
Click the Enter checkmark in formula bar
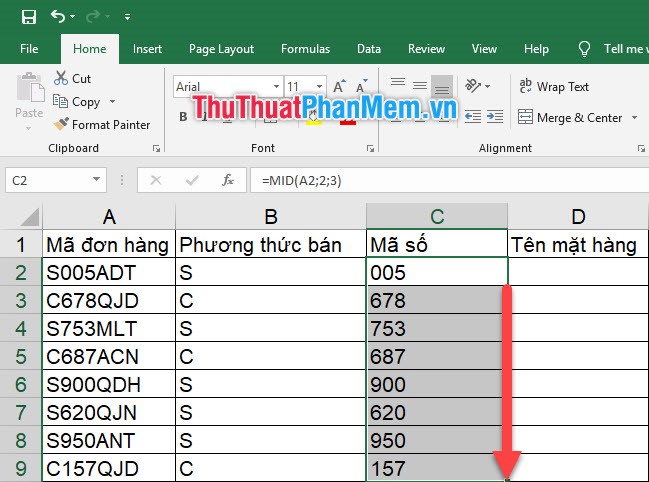(x=192, y=180)
